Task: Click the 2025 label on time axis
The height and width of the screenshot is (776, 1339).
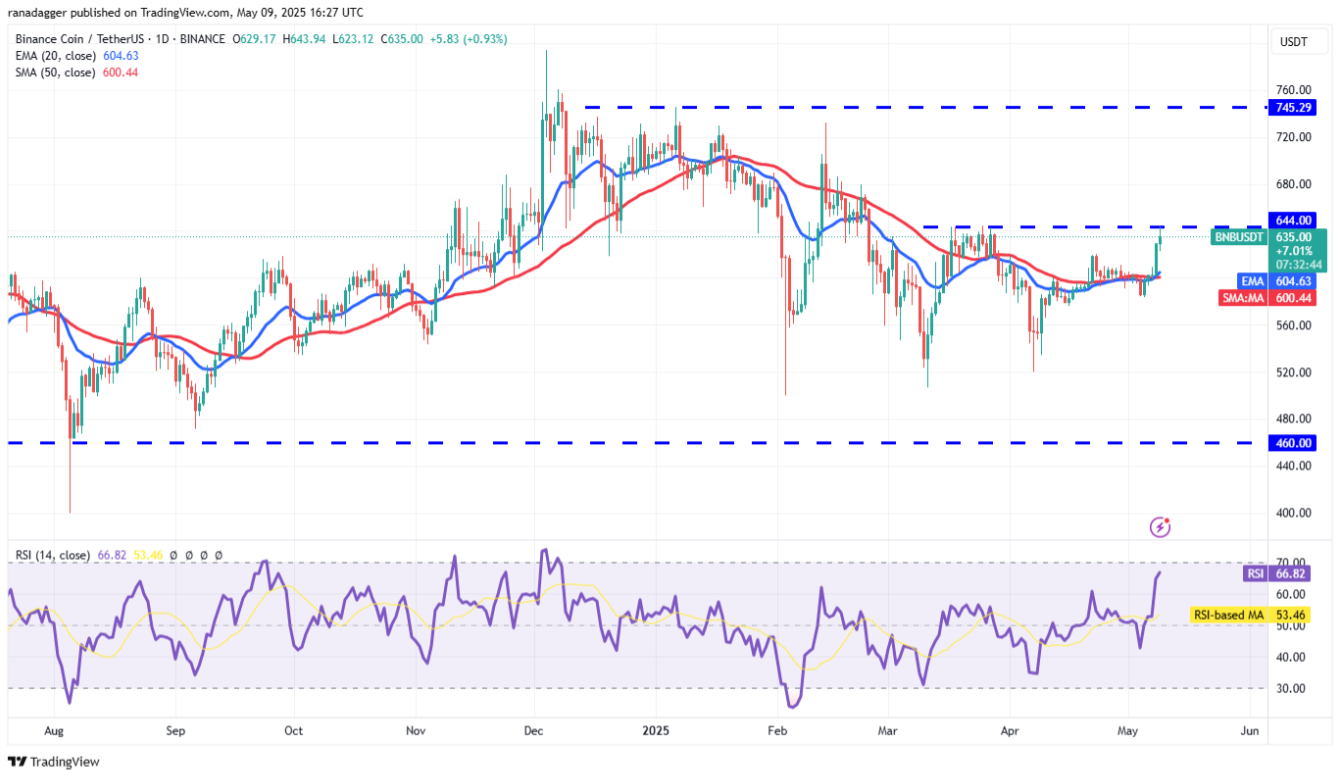Action: coord(655,730)
